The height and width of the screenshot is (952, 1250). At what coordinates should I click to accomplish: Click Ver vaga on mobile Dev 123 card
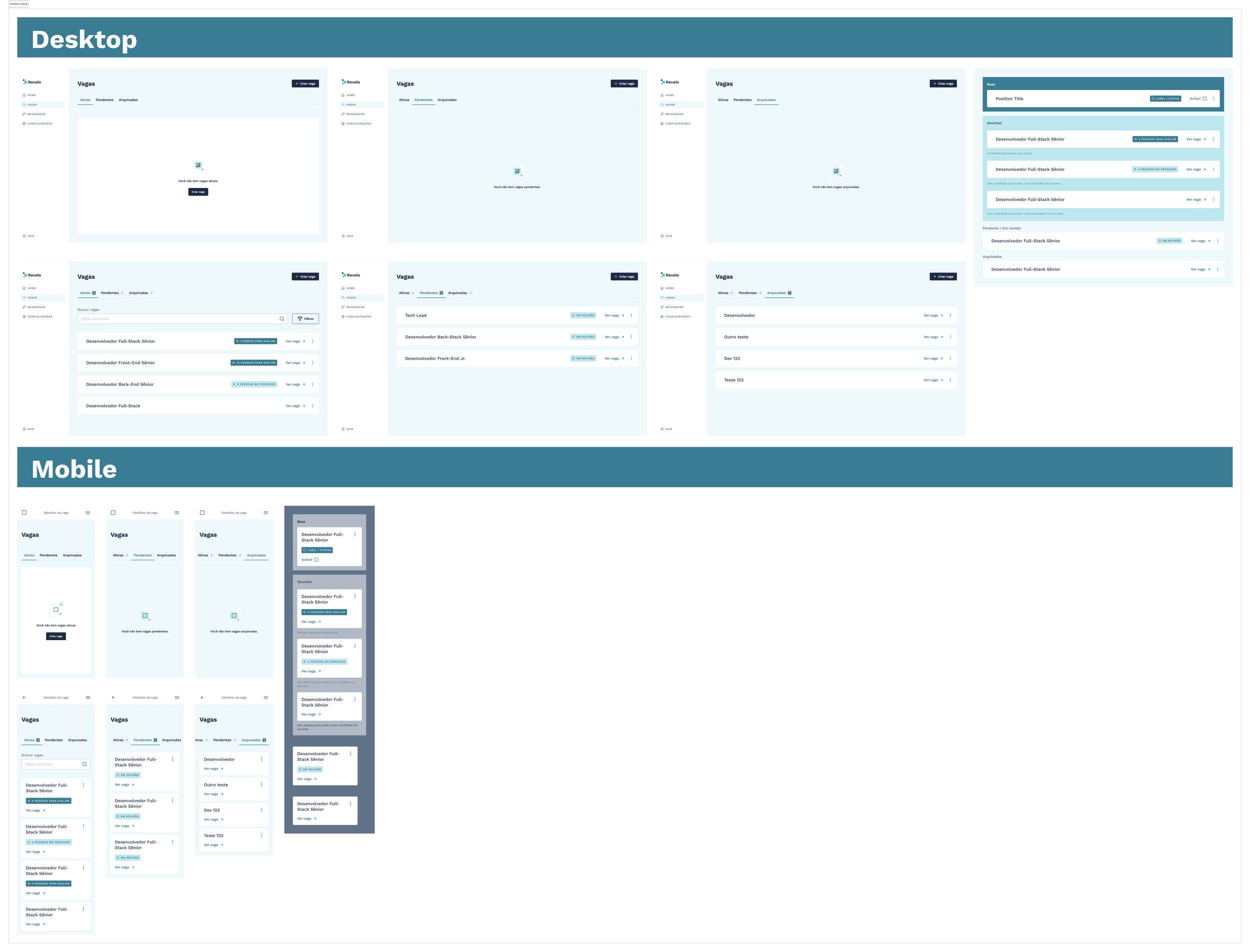coord(213,819)
